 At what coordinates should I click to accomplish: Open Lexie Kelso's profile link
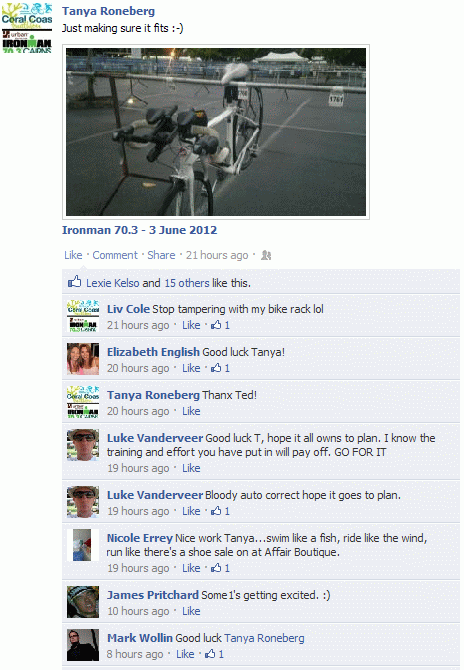(x=113, y=283)
